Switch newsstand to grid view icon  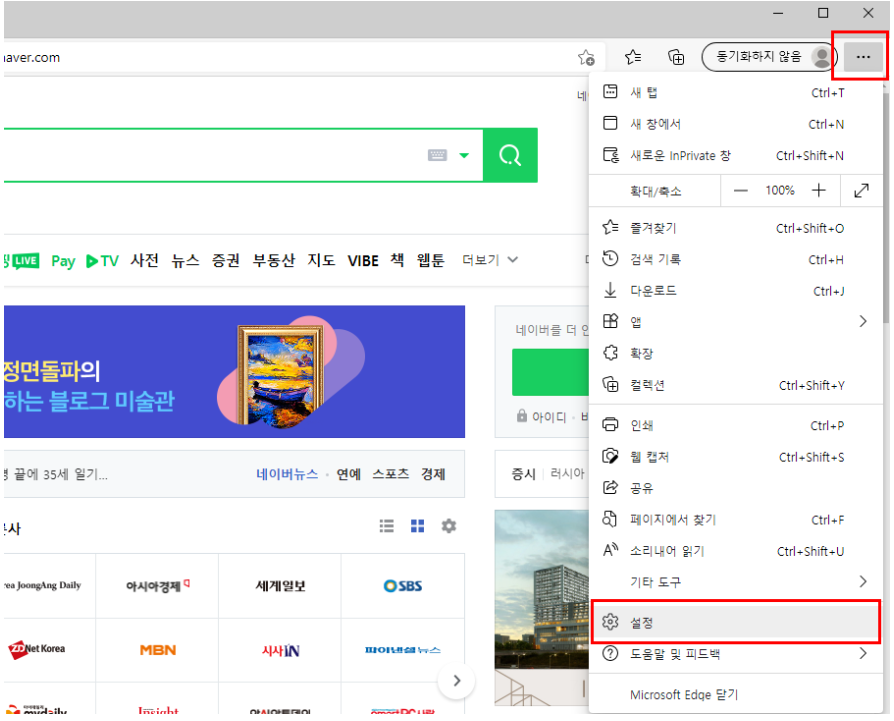(417, 526)
